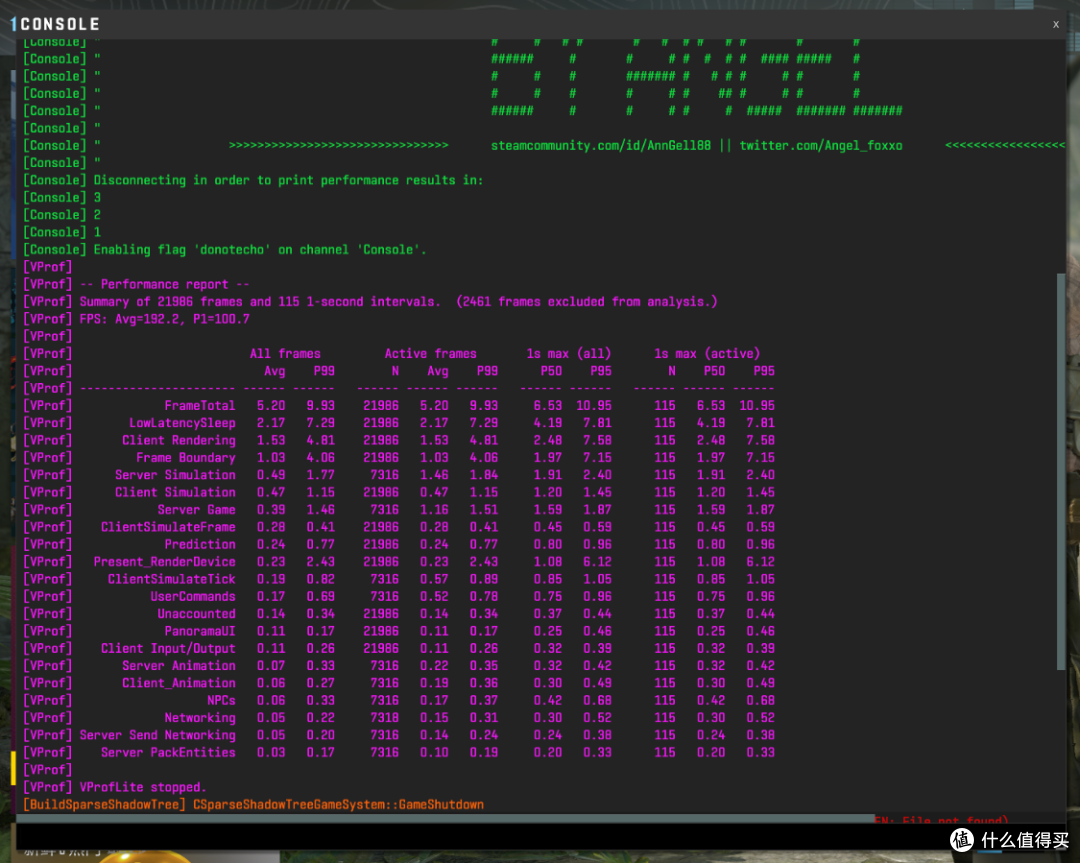Viewport: 1080px width, 863px height.
Task: Click the '-- Performance report --' line
Action: (136, 284)
